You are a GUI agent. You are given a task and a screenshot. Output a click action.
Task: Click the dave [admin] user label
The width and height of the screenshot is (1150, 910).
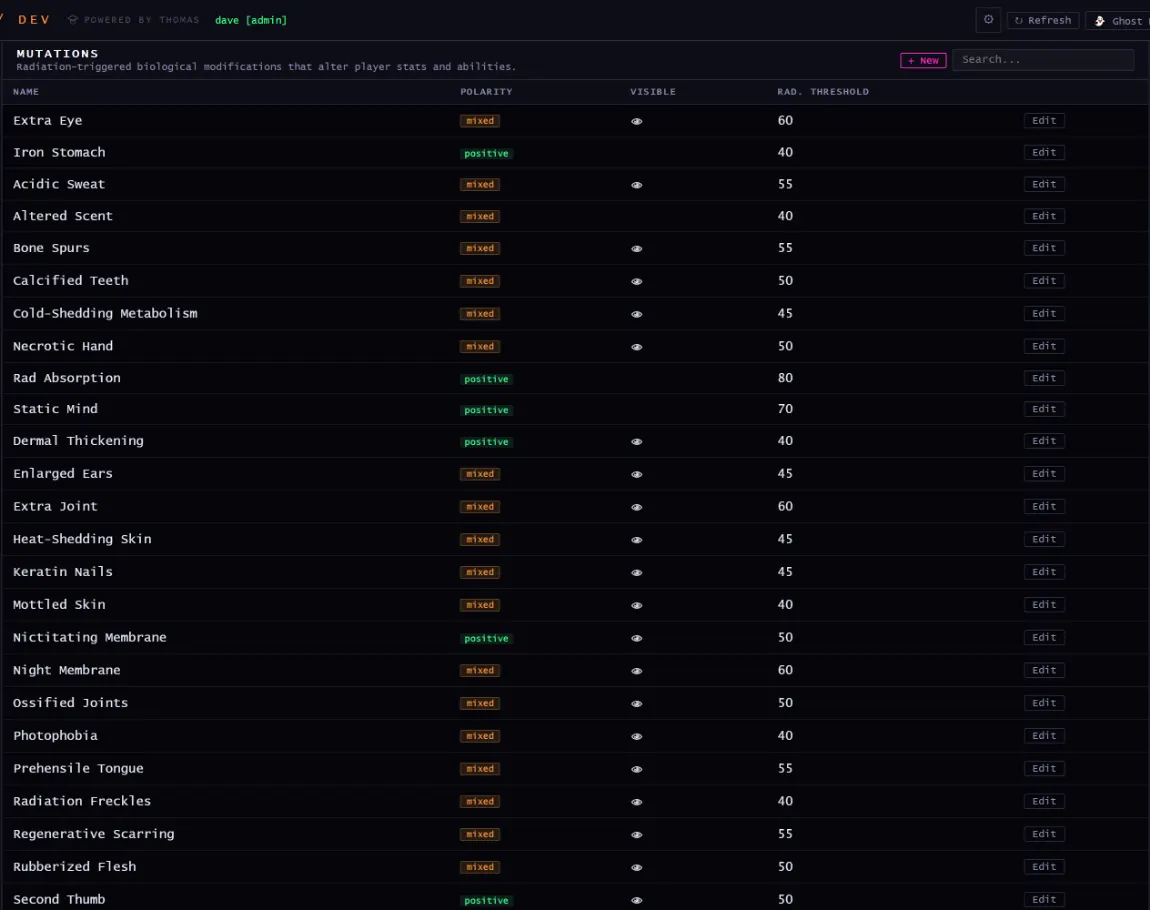click(251, 20)
